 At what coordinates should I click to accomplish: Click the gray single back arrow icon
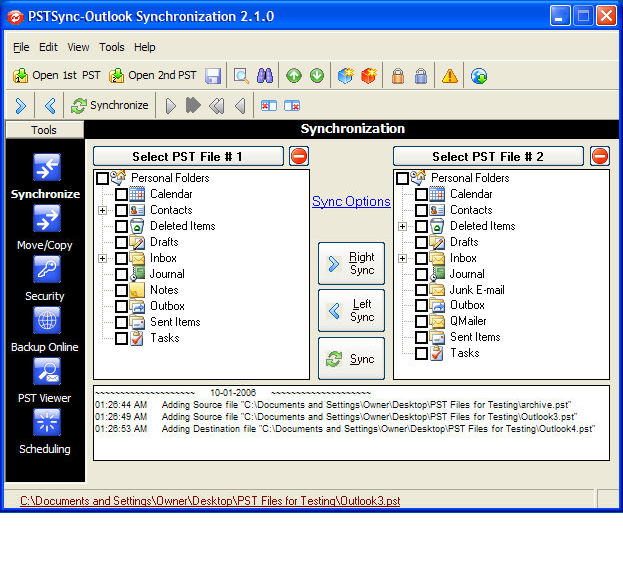[x=240, y=106]
